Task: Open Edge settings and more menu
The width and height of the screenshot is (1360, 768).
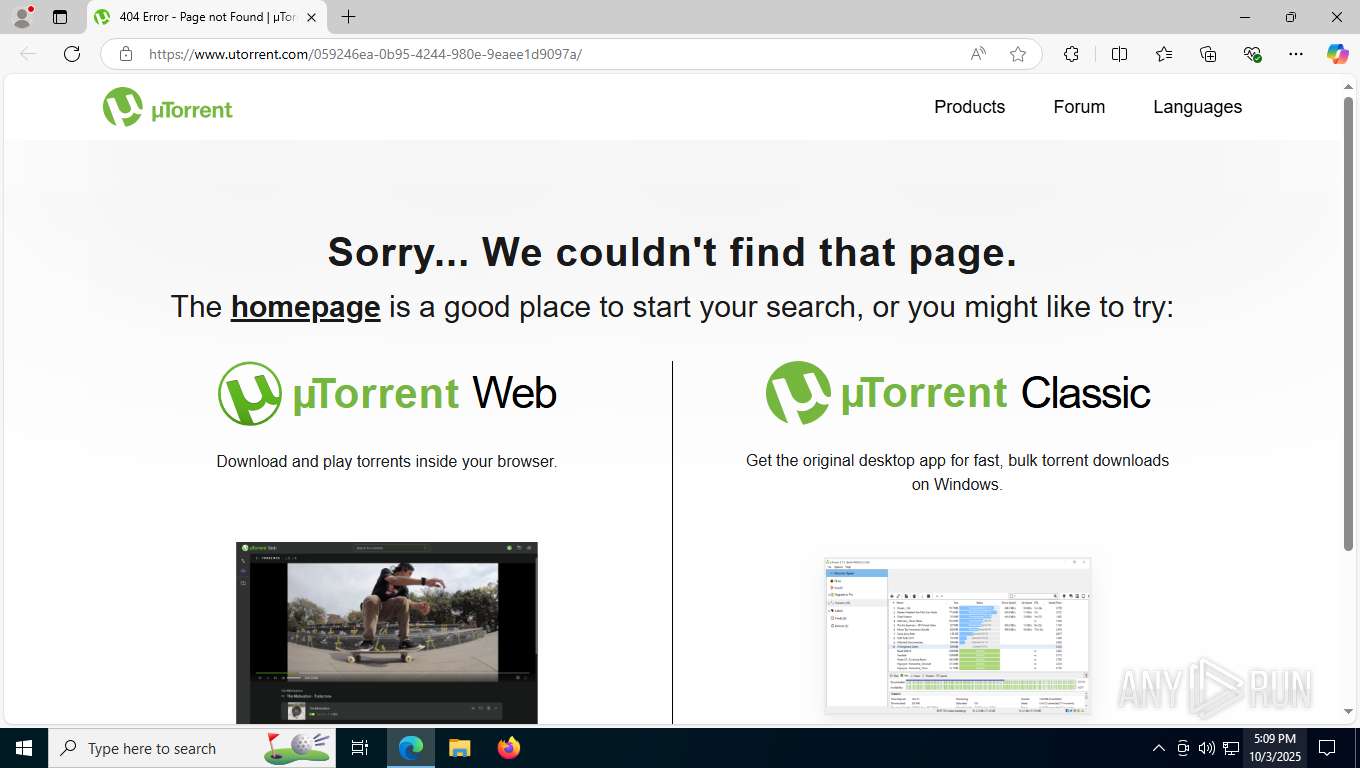Action: tap(1296, 54)
